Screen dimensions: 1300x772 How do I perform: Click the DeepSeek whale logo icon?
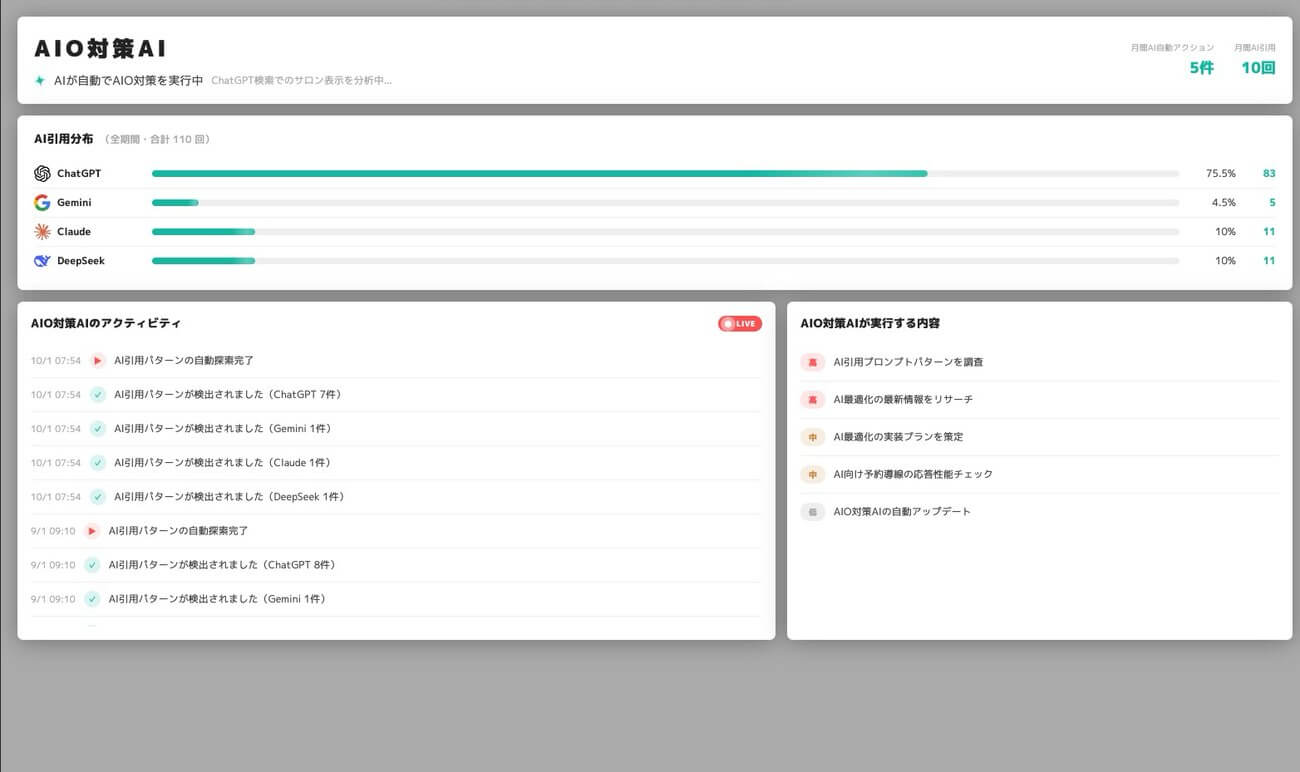tap(42, 260)
